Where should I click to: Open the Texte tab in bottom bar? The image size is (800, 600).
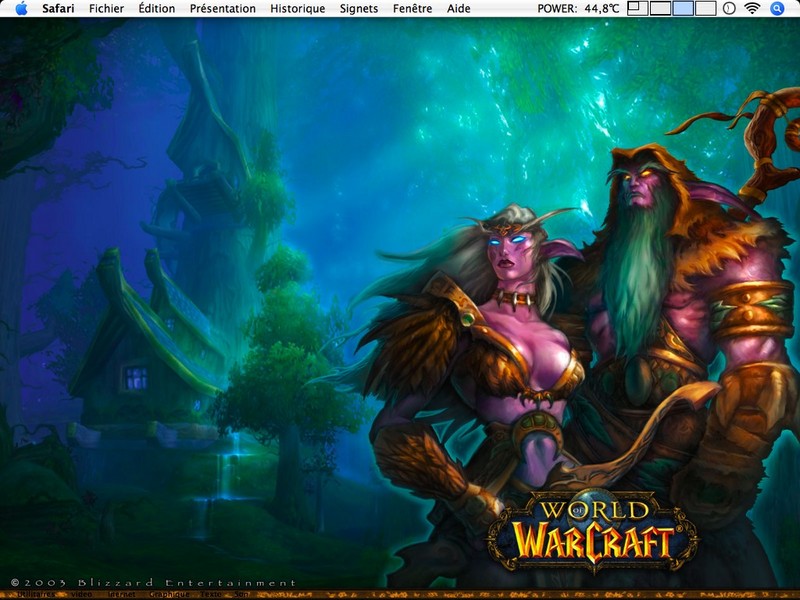[x=211, y=594]
